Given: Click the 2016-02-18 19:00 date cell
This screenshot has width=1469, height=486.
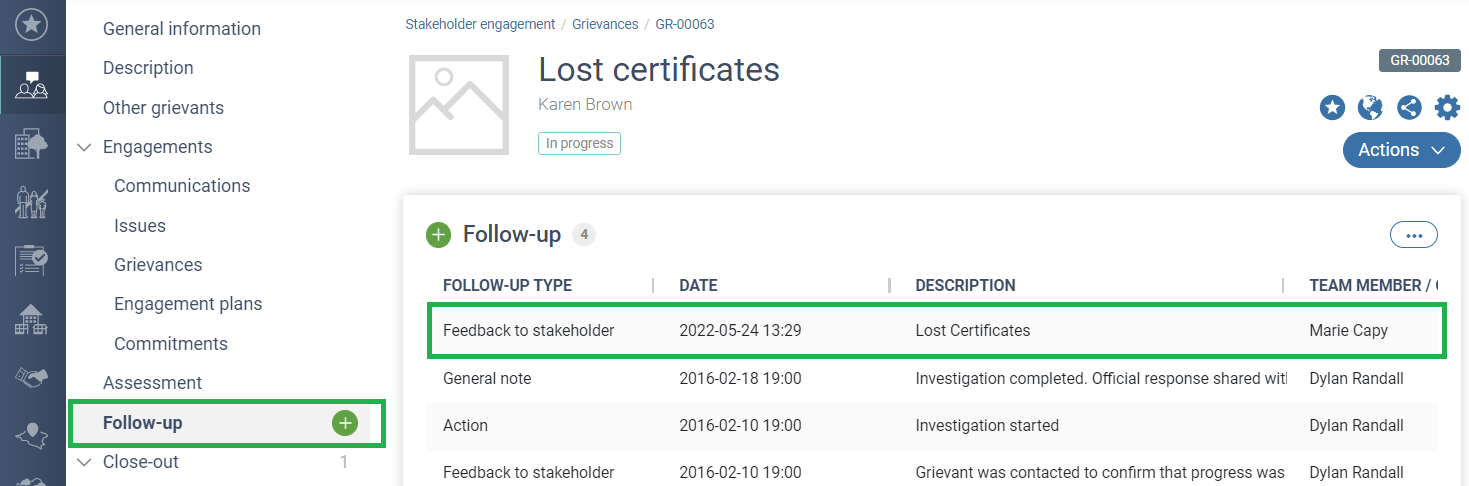Looking at the screenshot, I should [740, 379].
